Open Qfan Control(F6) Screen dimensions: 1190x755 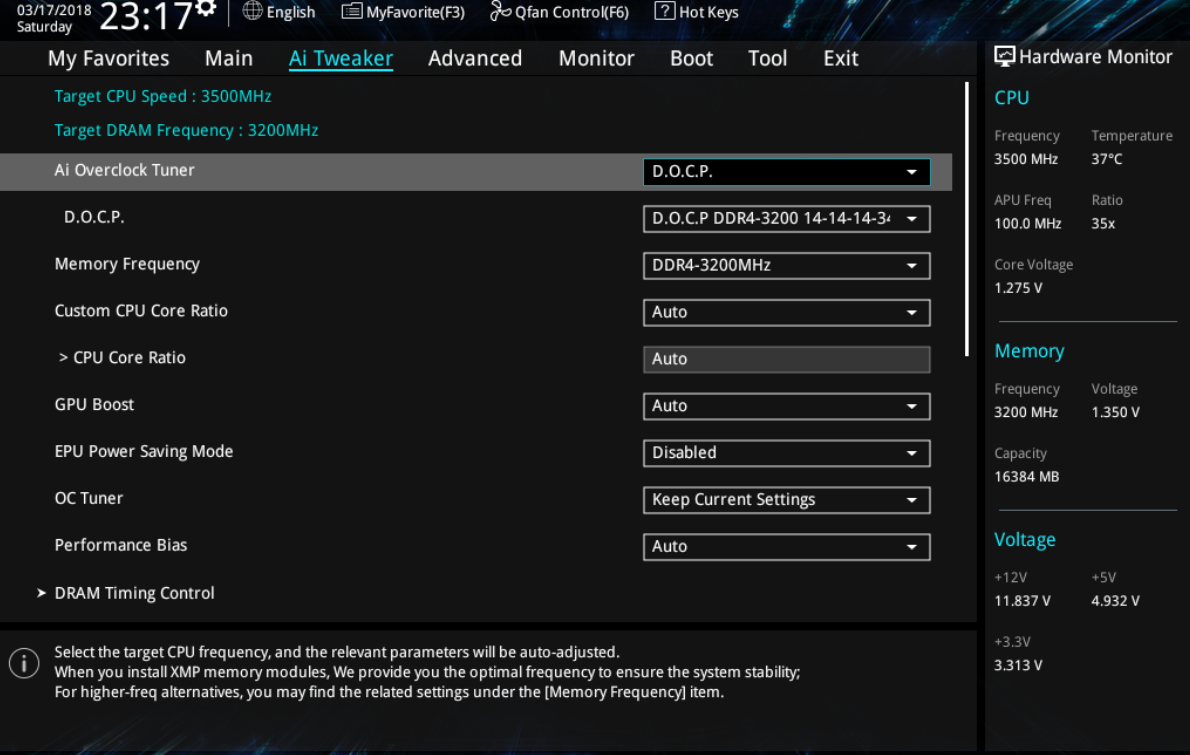(559, 11)
